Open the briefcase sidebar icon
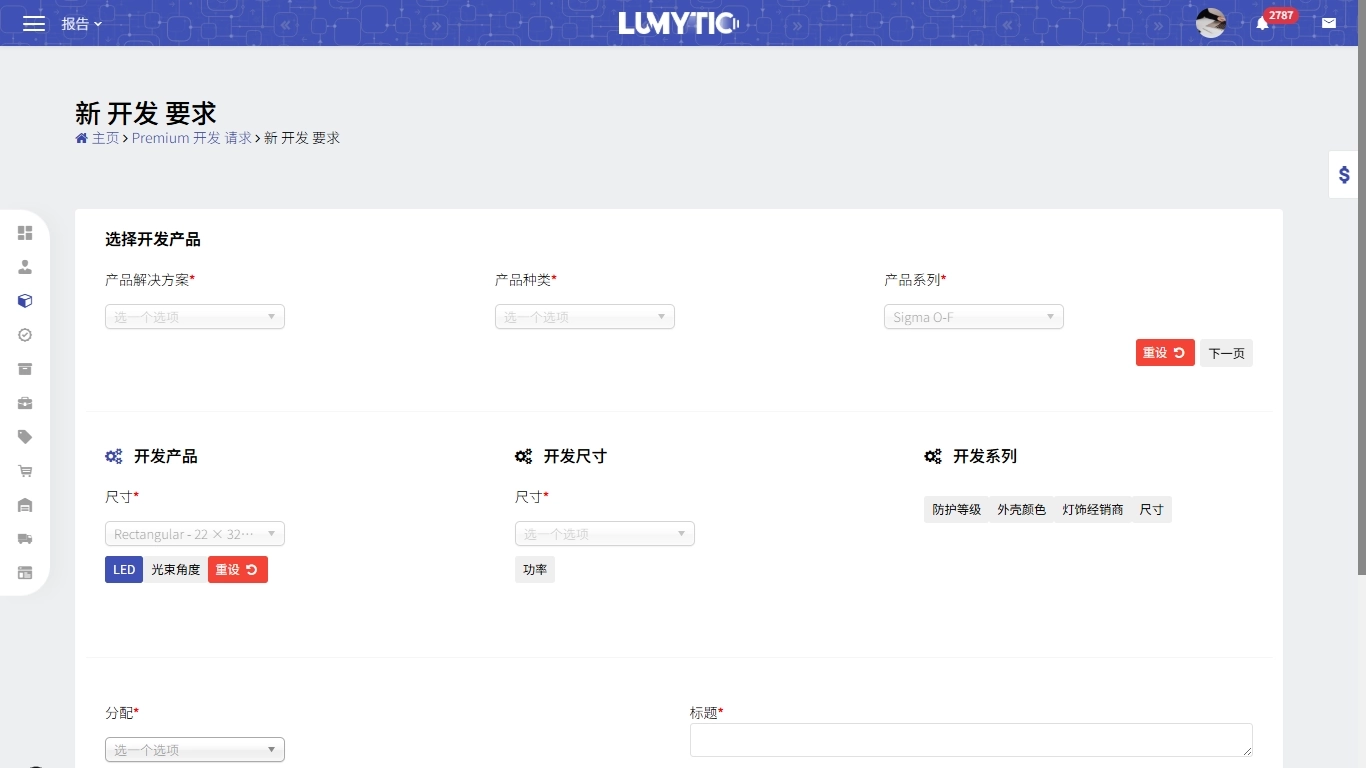1366x768 pixels. 25,403
